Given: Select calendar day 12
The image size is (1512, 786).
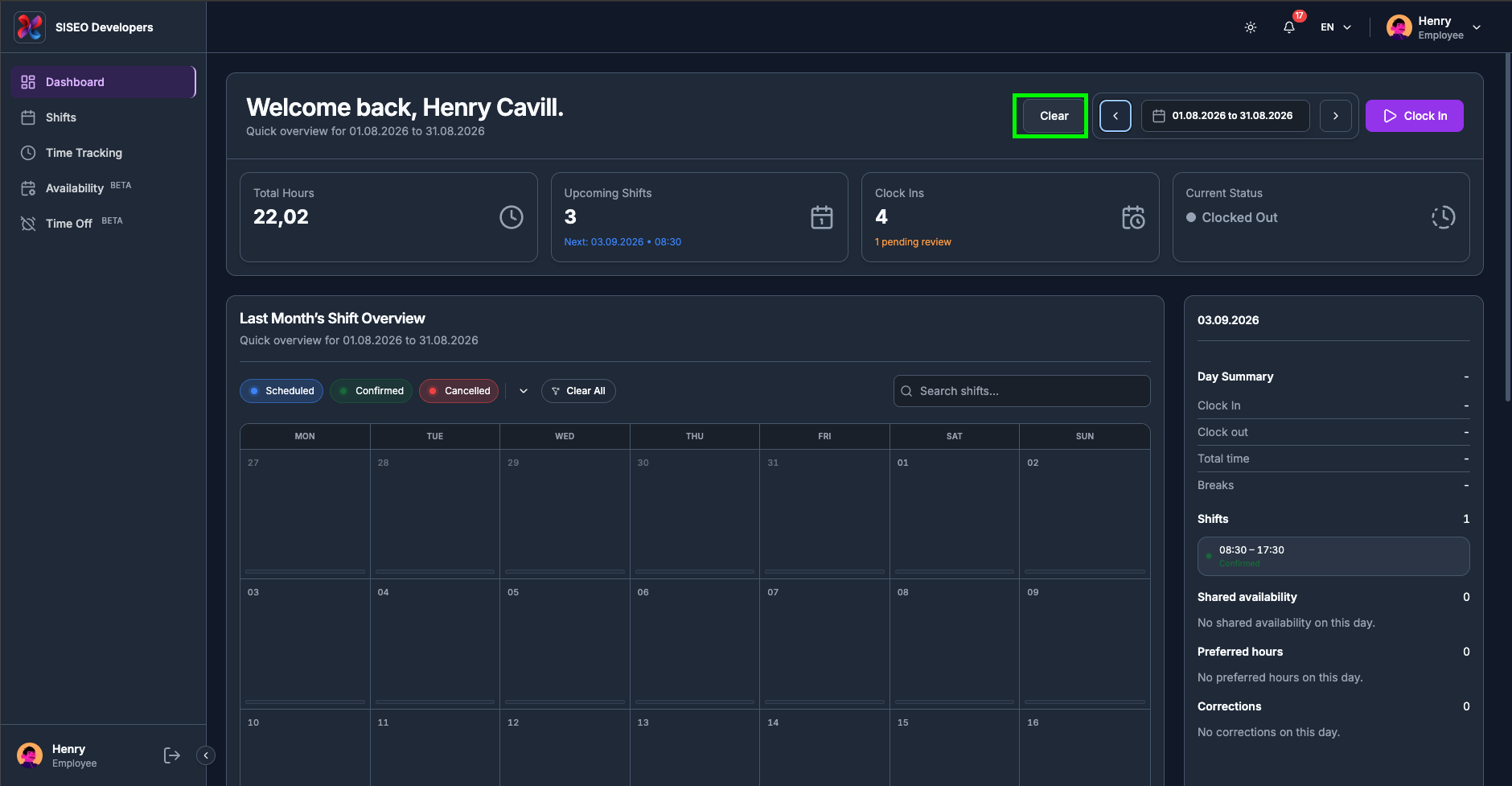Looking at the screenshot, I should [x=565, y=747].
